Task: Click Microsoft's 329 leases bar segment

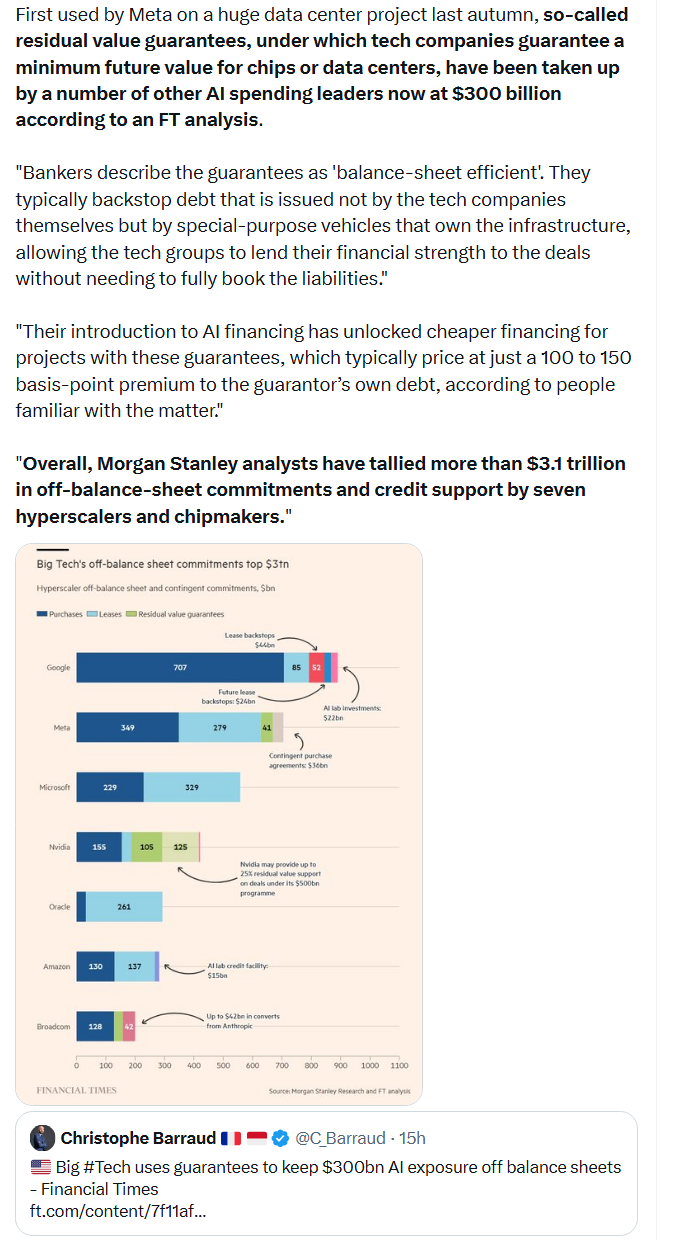Action: click(192, 787)
